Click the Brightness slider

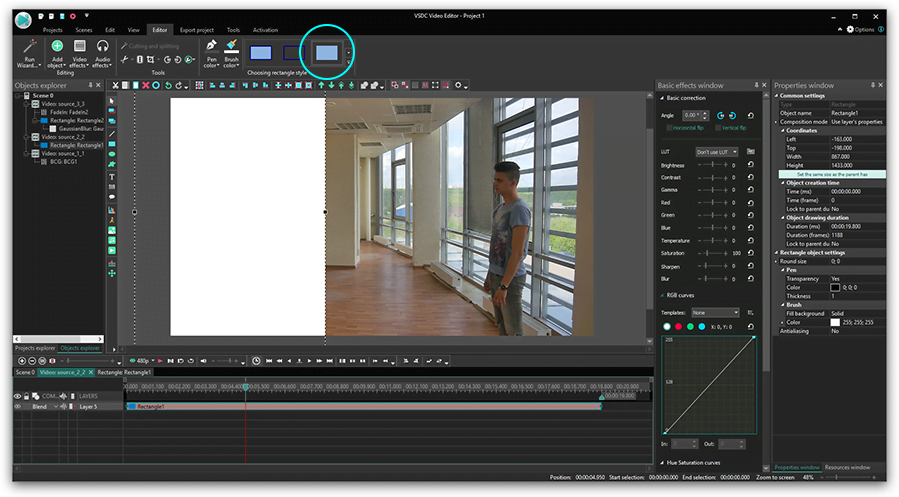tap(713, 165)
